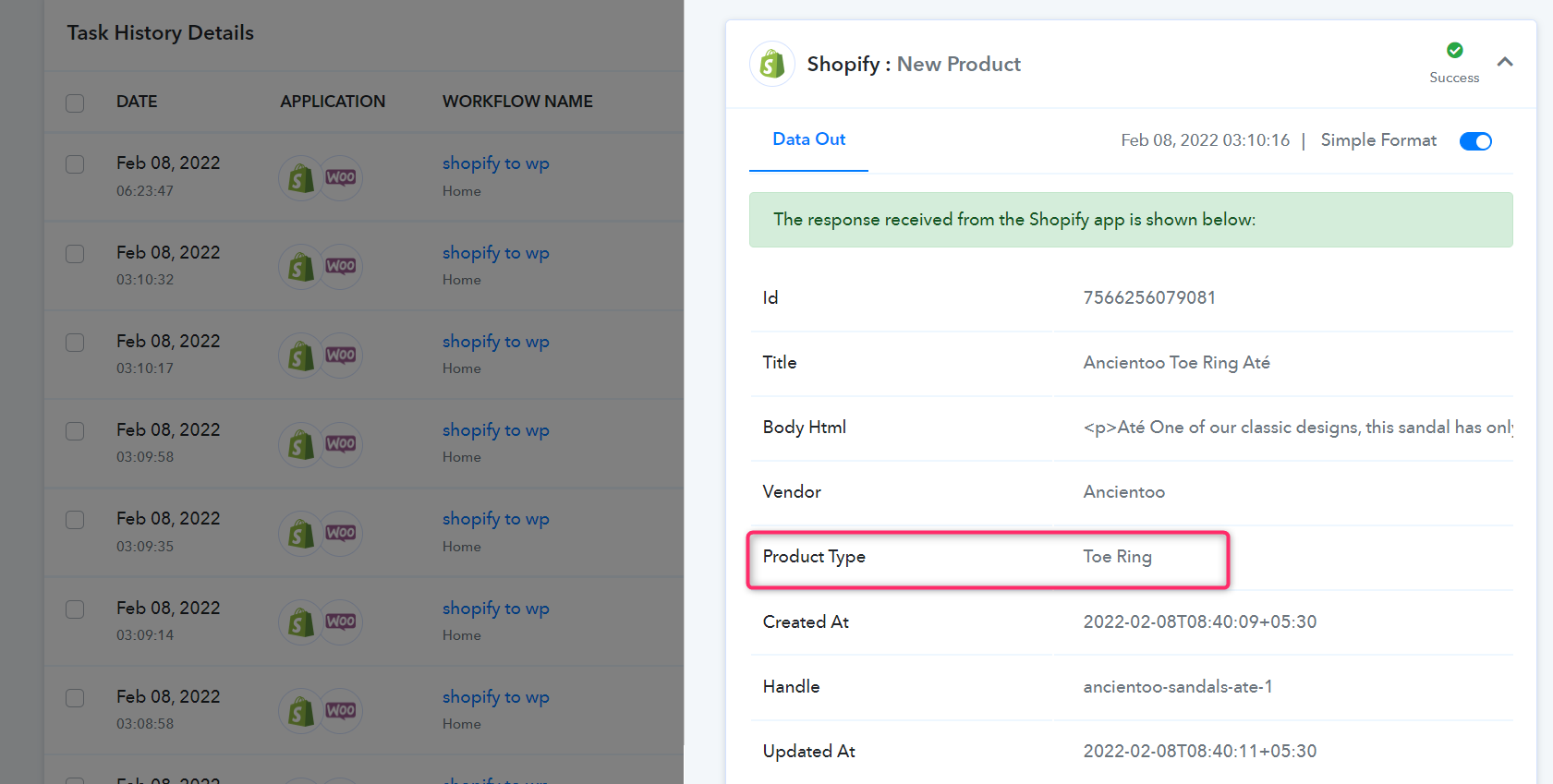
Task: Open the shopify to wp workflow from 06:23:47
Action: [x=495, y=163]
